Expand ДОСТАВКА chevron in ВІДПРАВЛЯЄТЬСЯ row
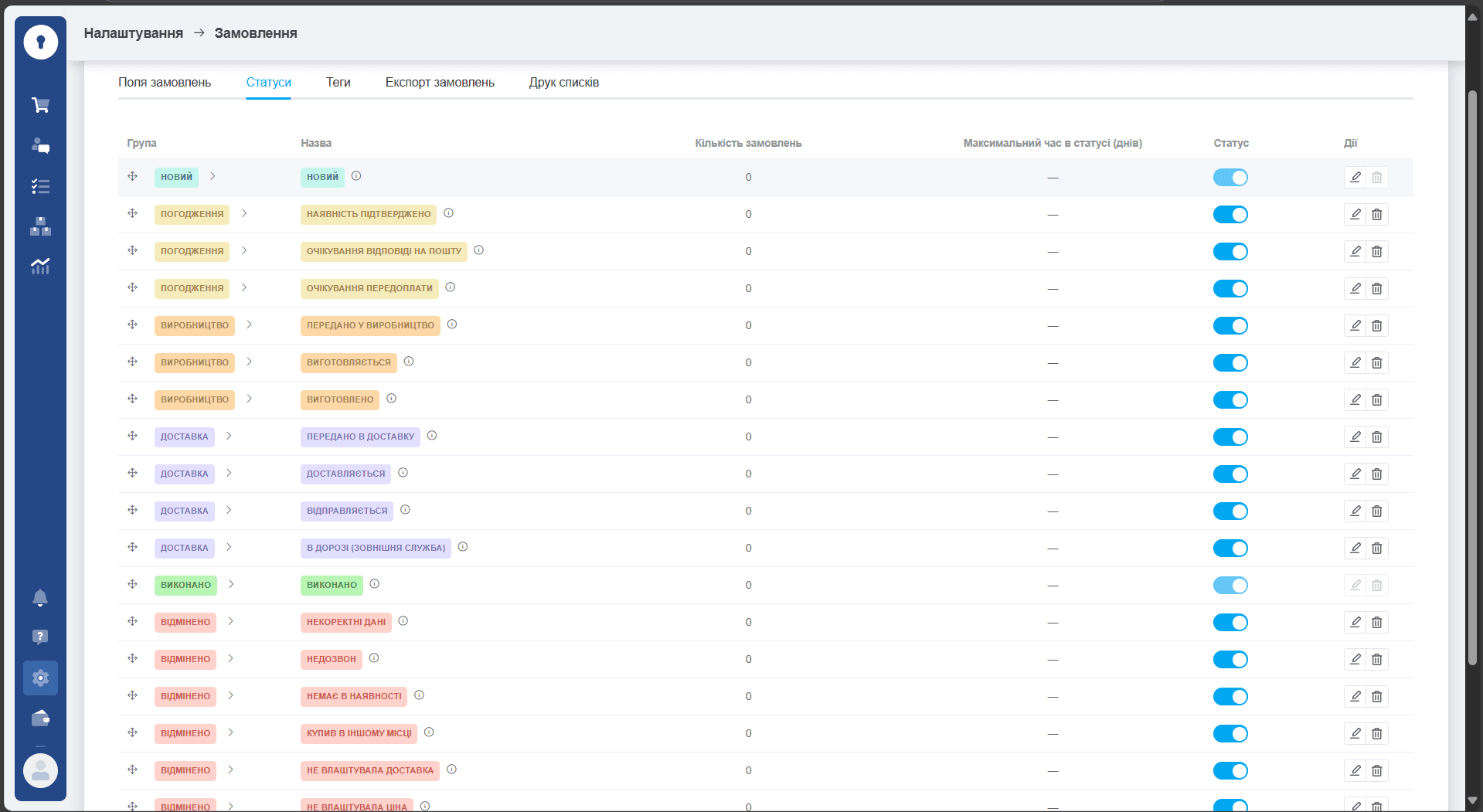This screenshot has width=1483, height=812. (229, 510)
